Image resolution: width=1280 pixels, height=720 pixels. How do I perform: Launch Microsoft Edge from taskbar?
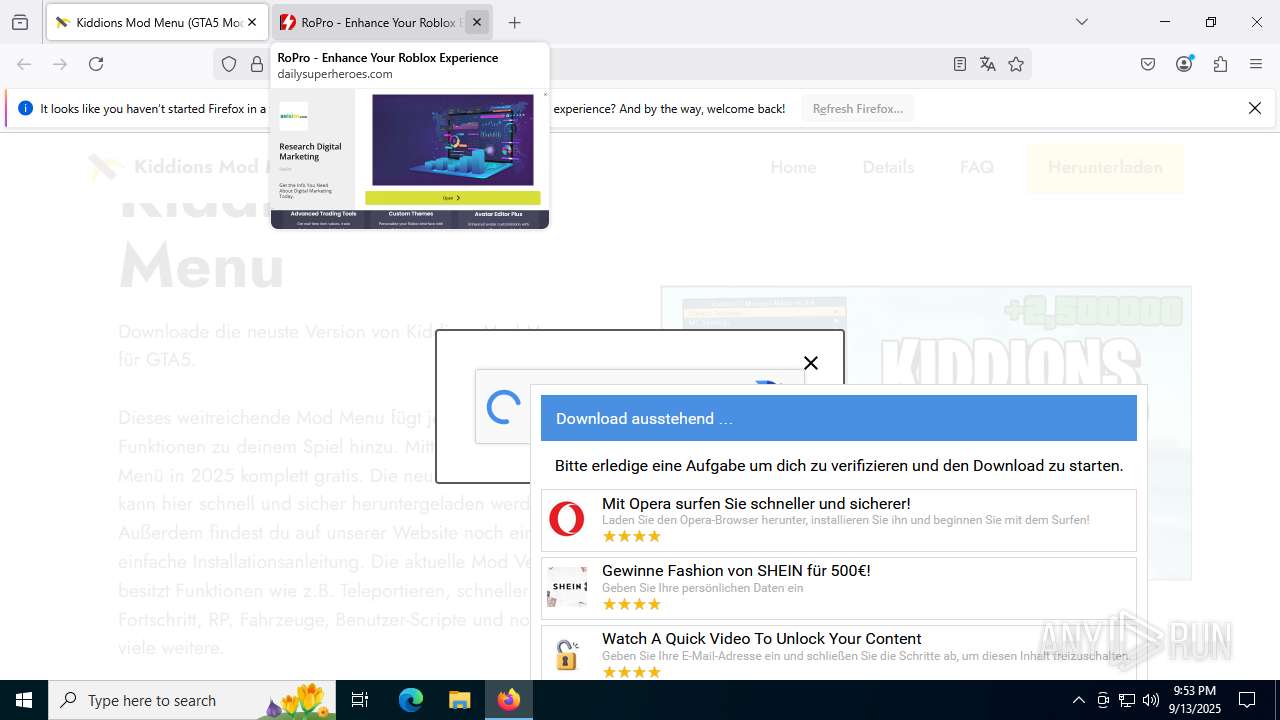(x=411, y=700)
